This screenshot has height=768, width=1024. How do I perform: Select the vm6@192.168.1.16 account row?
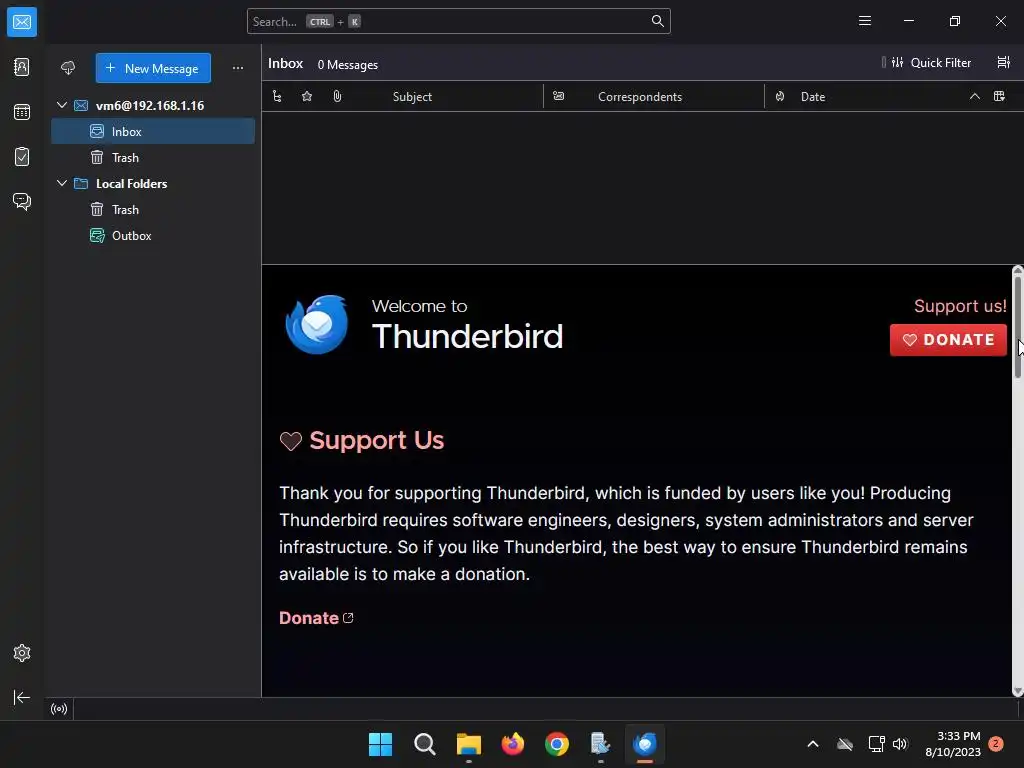153,105
